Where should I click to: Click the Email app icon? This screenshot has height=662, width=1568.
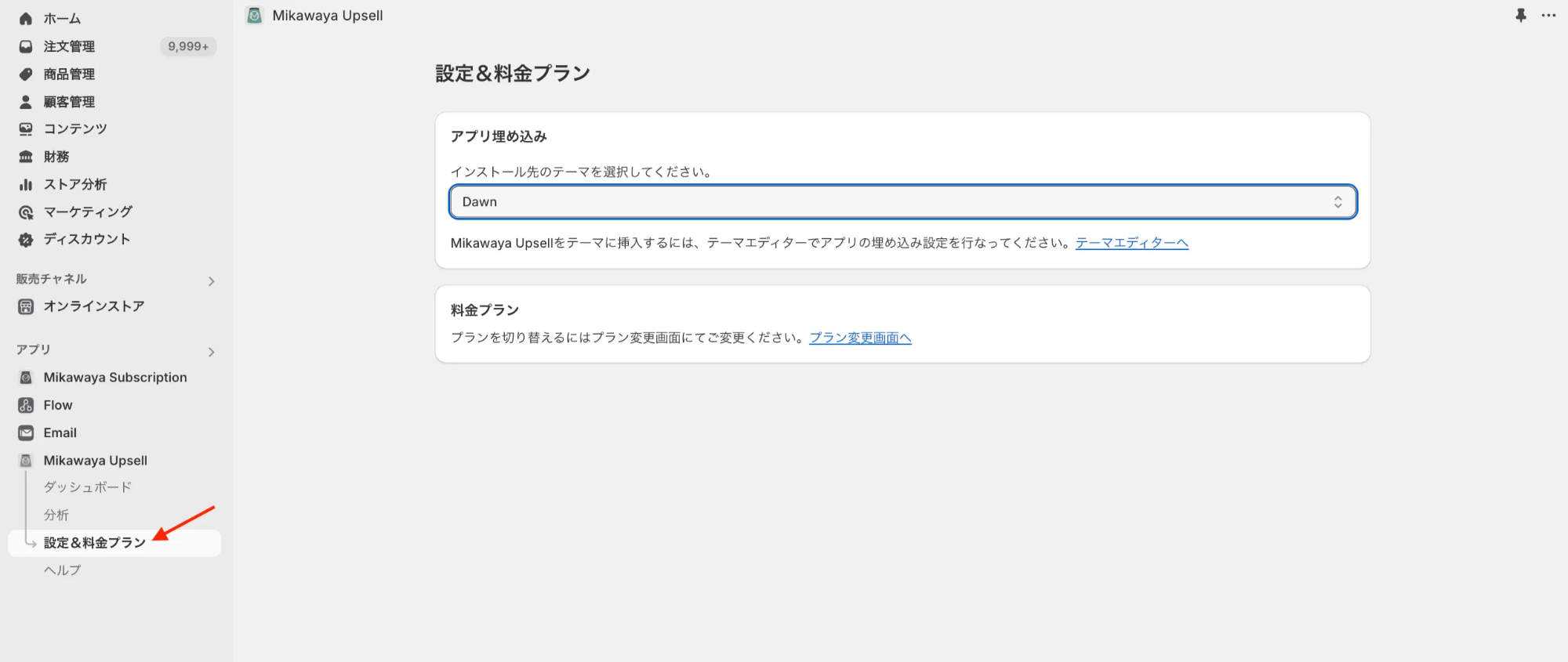(26, 432)
